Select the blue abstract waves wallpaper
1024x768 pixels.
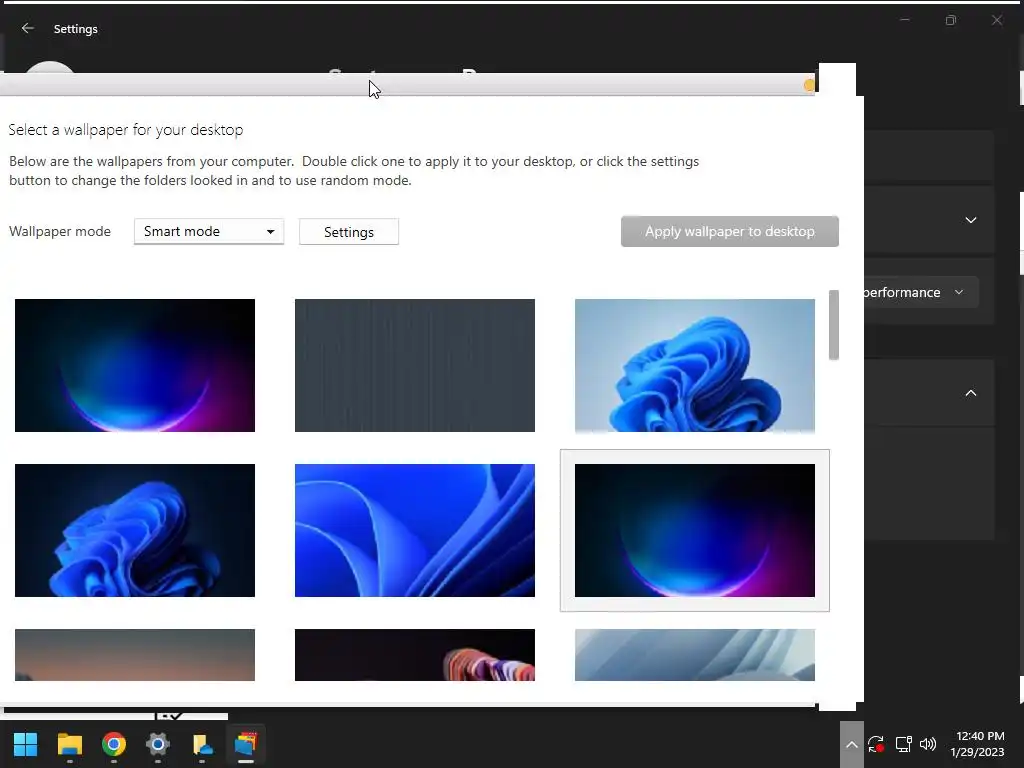click(415, 530)
